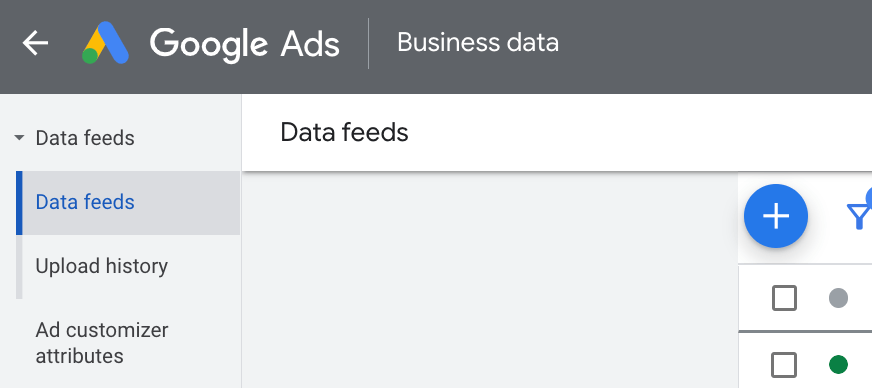This screenshot has height=388, width=872.
Task: Check the box beside the green-status feed
Action: 784,365
